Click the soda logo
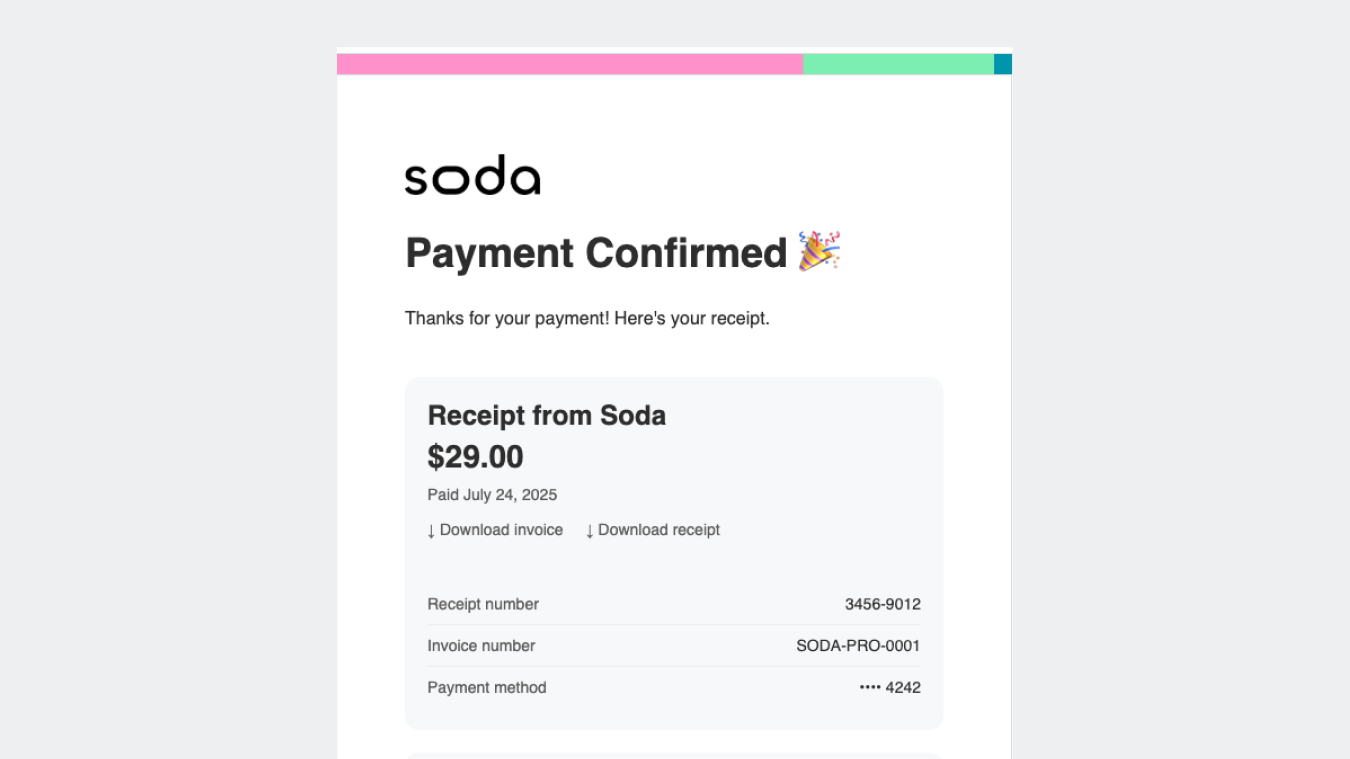 (x=472, y=176)
